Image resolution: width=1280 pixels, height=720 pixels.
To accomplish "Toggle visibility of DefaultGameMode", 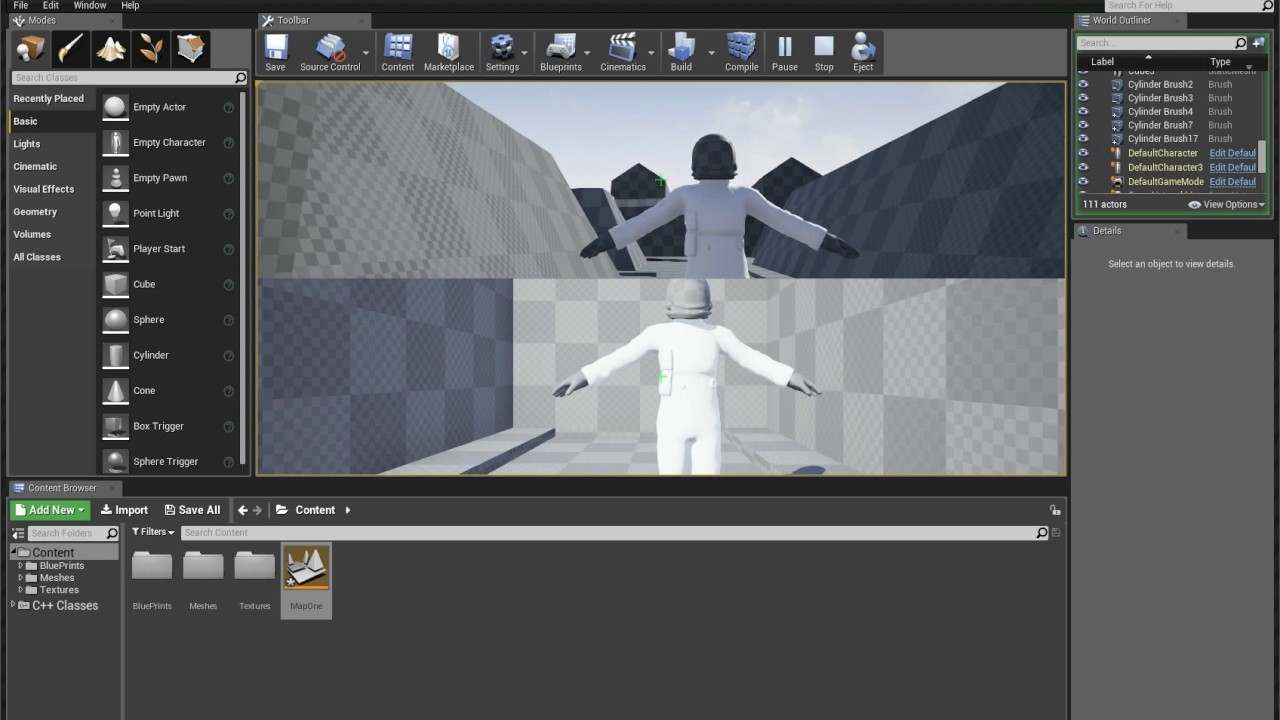I will tap(1082, 182).
